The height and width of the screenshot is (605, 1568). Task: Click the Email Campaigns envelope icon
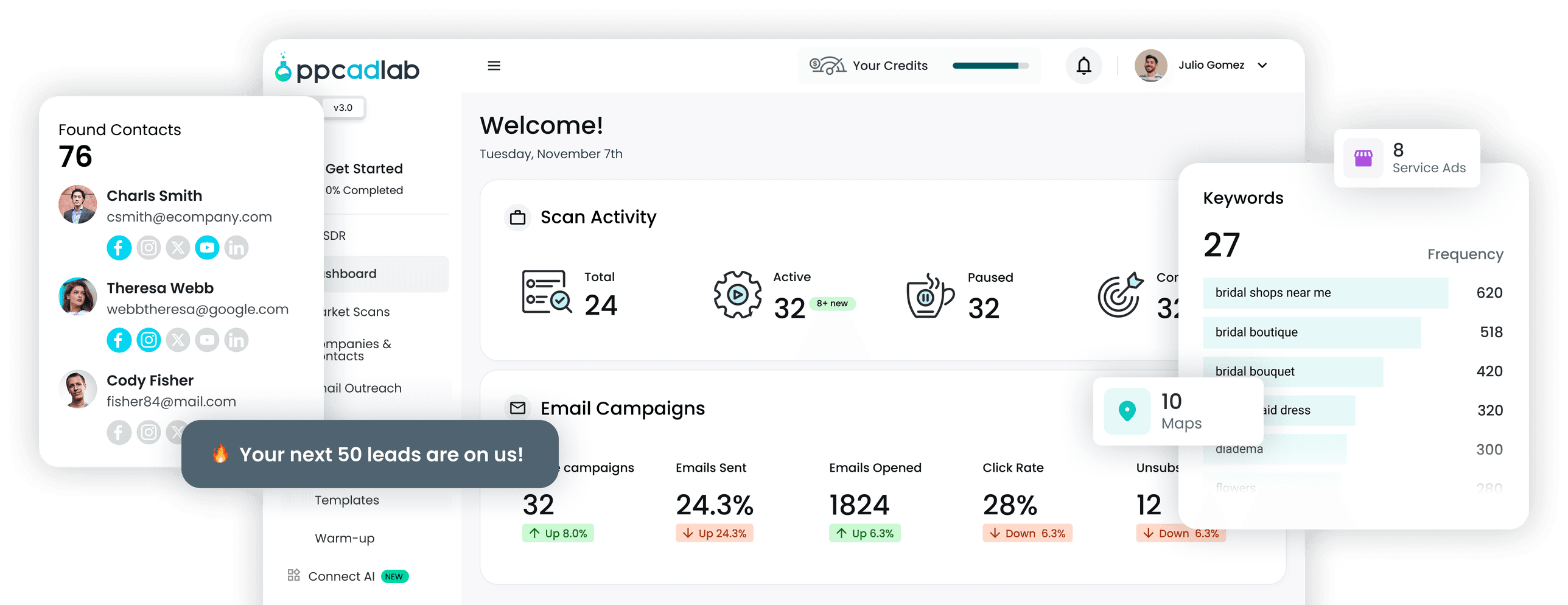click(517, 408)
